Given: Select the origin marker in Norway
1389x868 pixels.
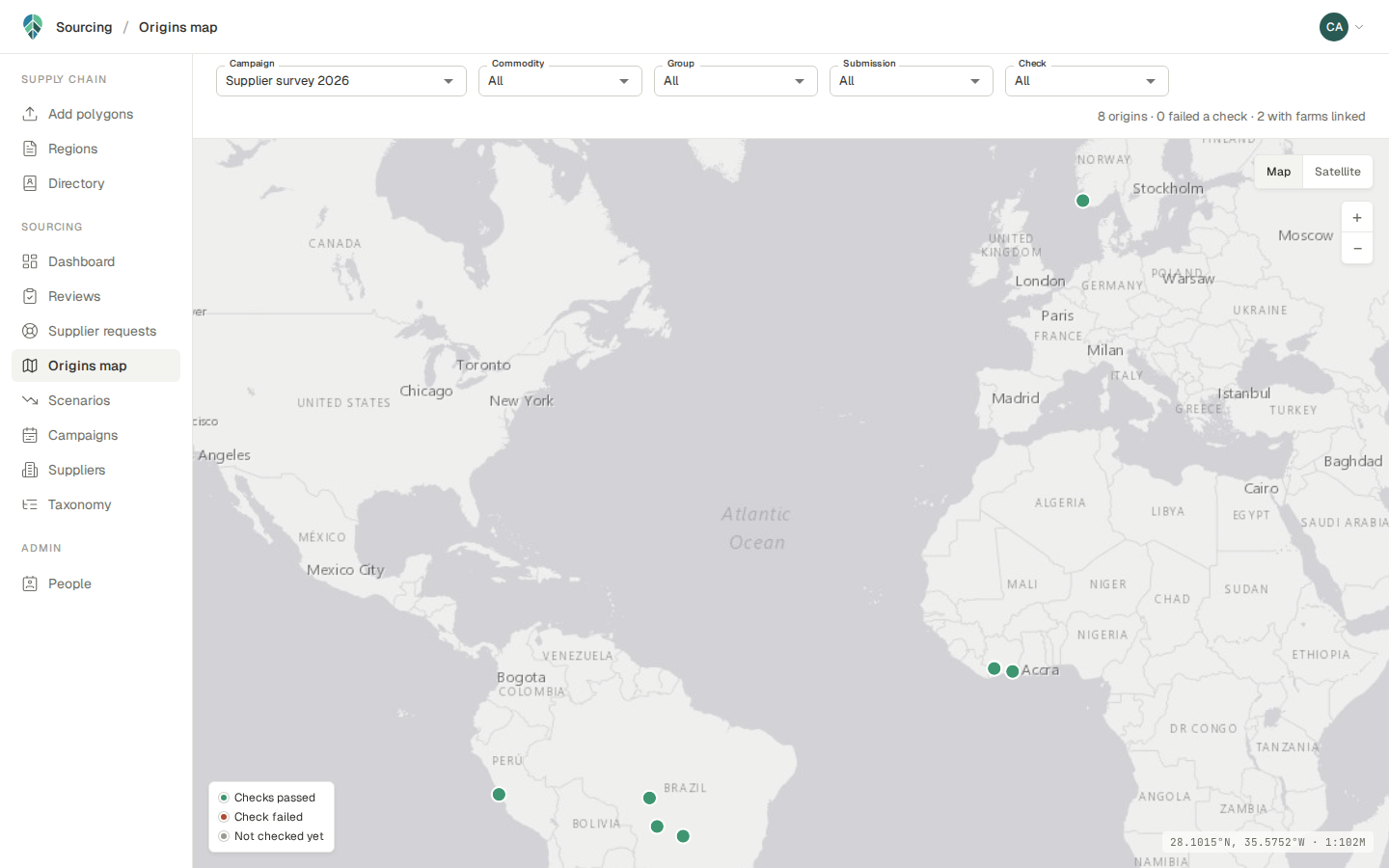Looking at the screenshot, I should [1082, 201].
